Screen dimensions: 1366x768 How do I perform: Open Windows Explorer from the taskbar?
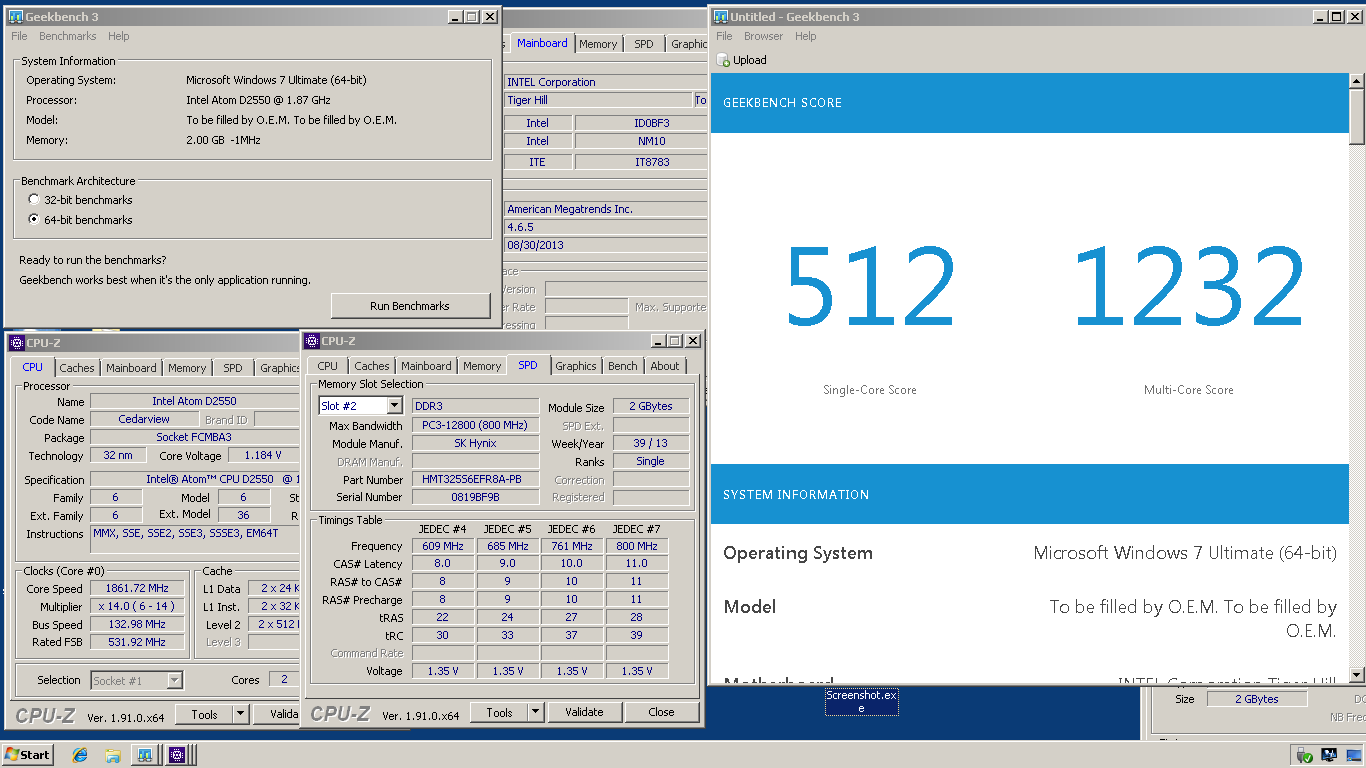click(113, 754)
